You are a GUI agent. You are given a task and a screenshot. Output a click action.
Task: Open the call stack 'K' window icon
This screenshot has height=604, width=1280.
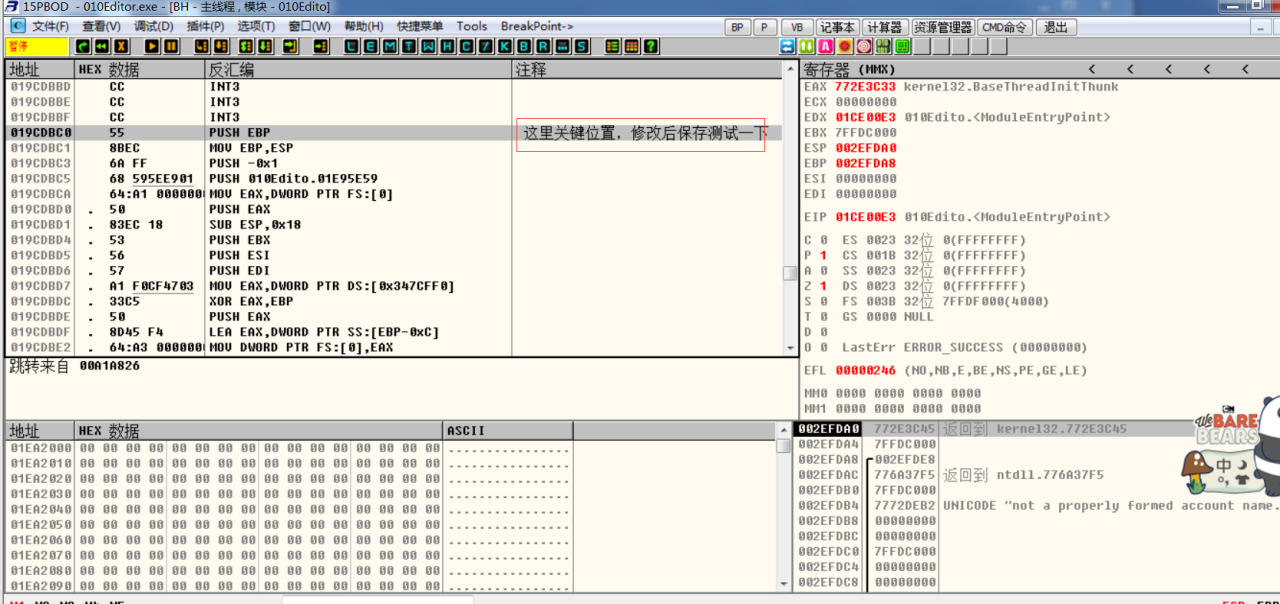coord(503,47)
